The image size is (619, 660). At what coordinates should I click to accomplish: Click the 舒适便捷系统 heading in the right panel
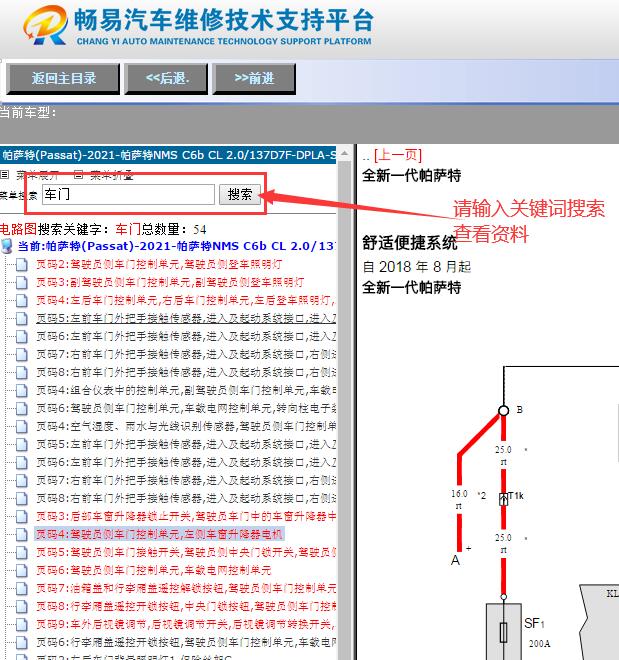click(x=409, y=243)
